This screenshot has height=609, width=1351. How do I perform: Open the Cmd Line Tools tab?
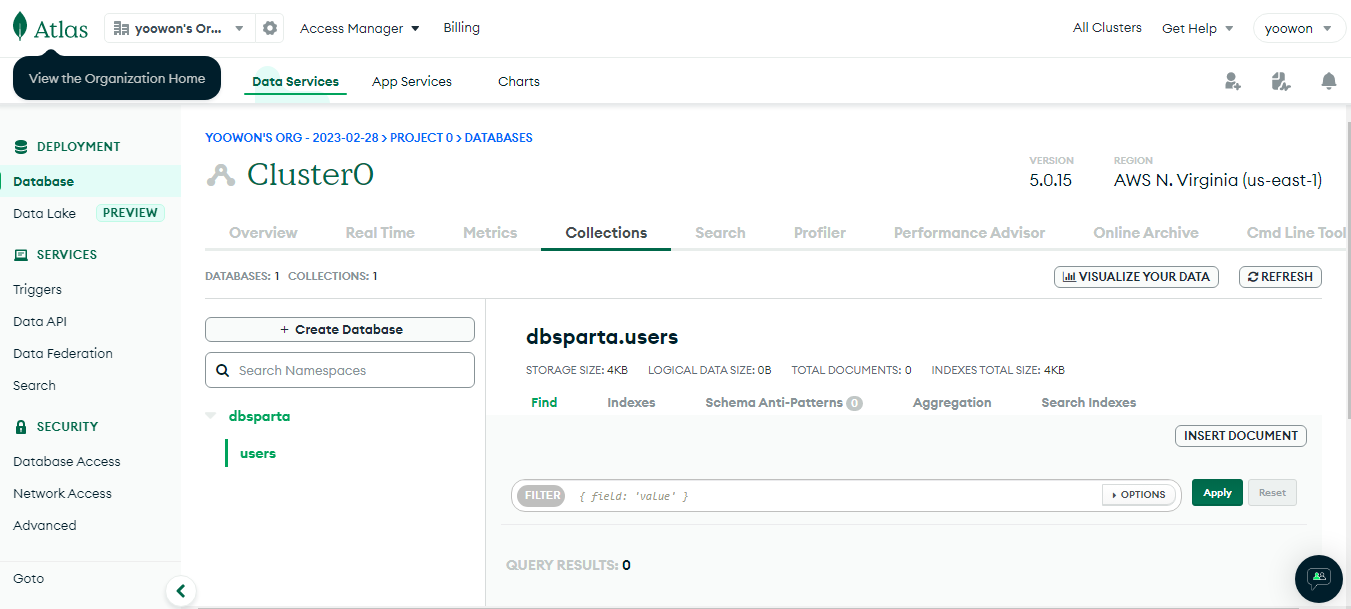click(1297, 233)
